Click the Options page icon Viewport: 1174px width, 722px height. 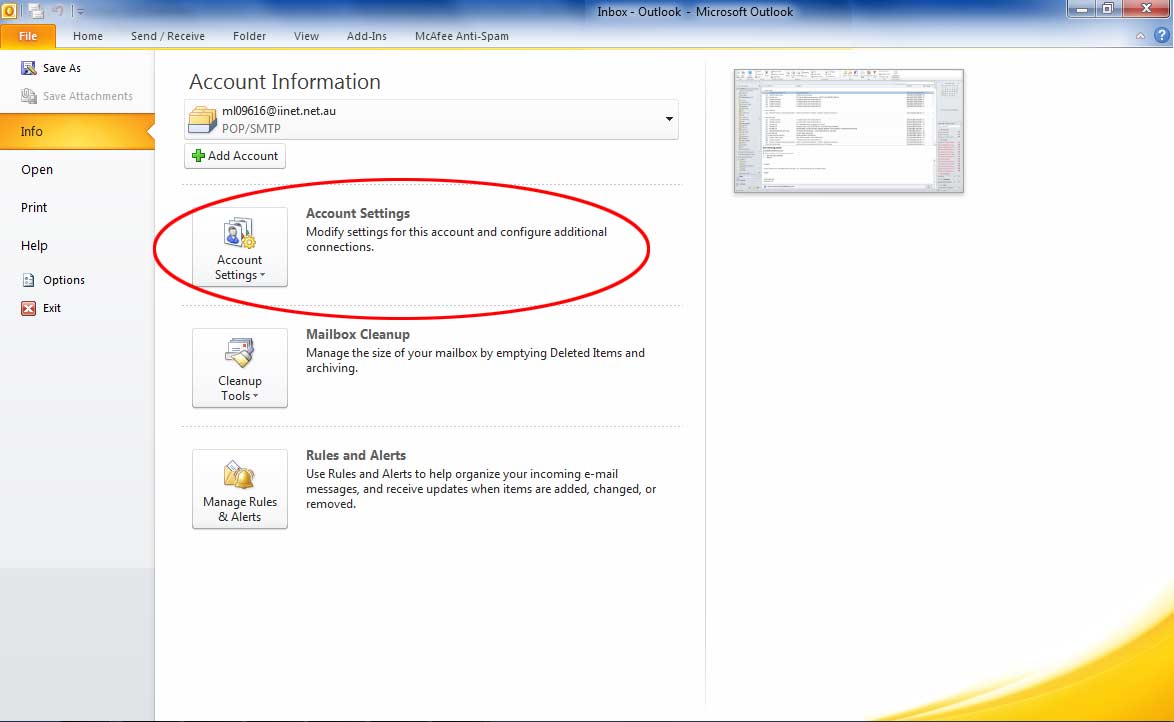coord(28,280)
